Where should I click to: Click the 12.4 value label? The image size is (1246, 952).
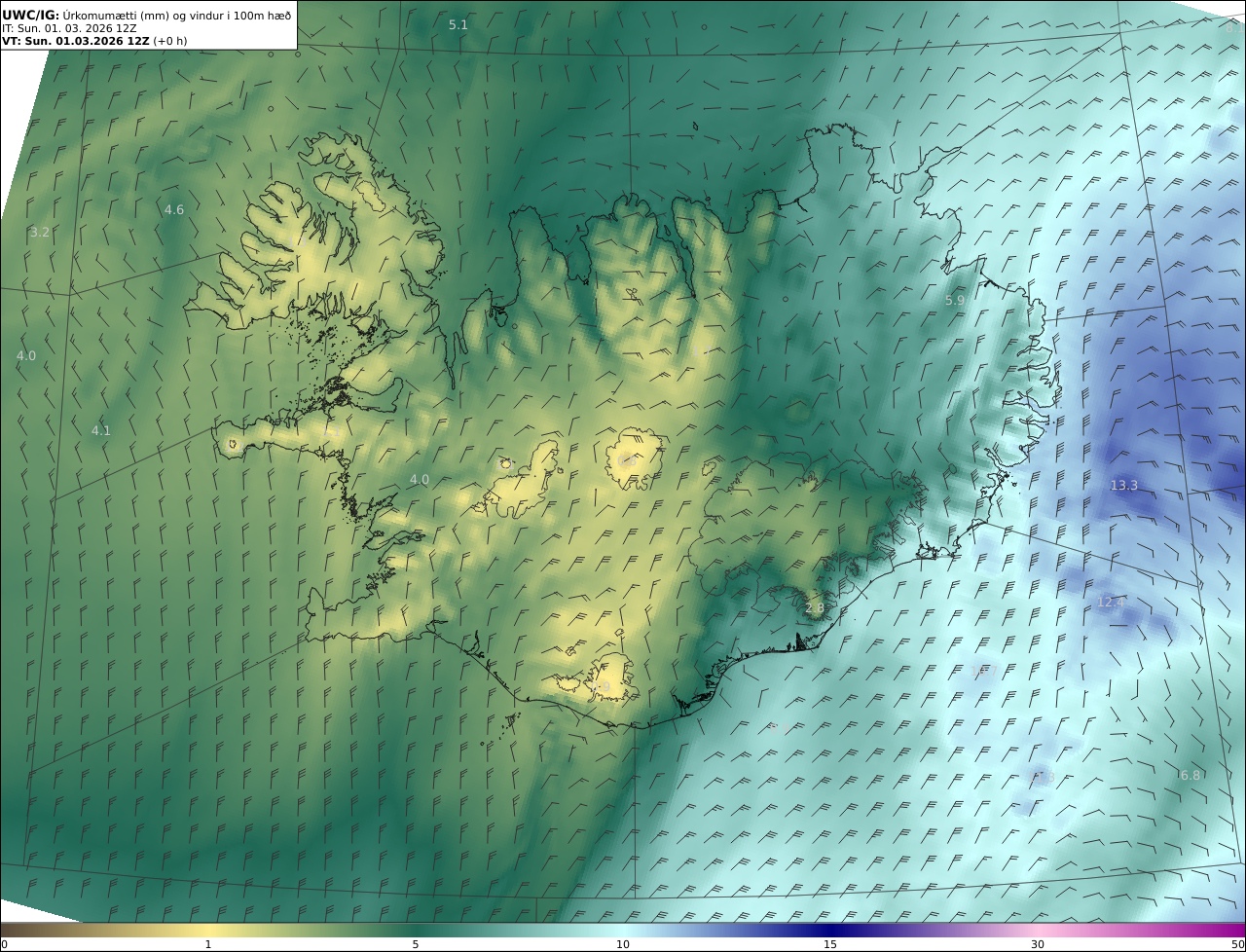(x=1111, y=602)
